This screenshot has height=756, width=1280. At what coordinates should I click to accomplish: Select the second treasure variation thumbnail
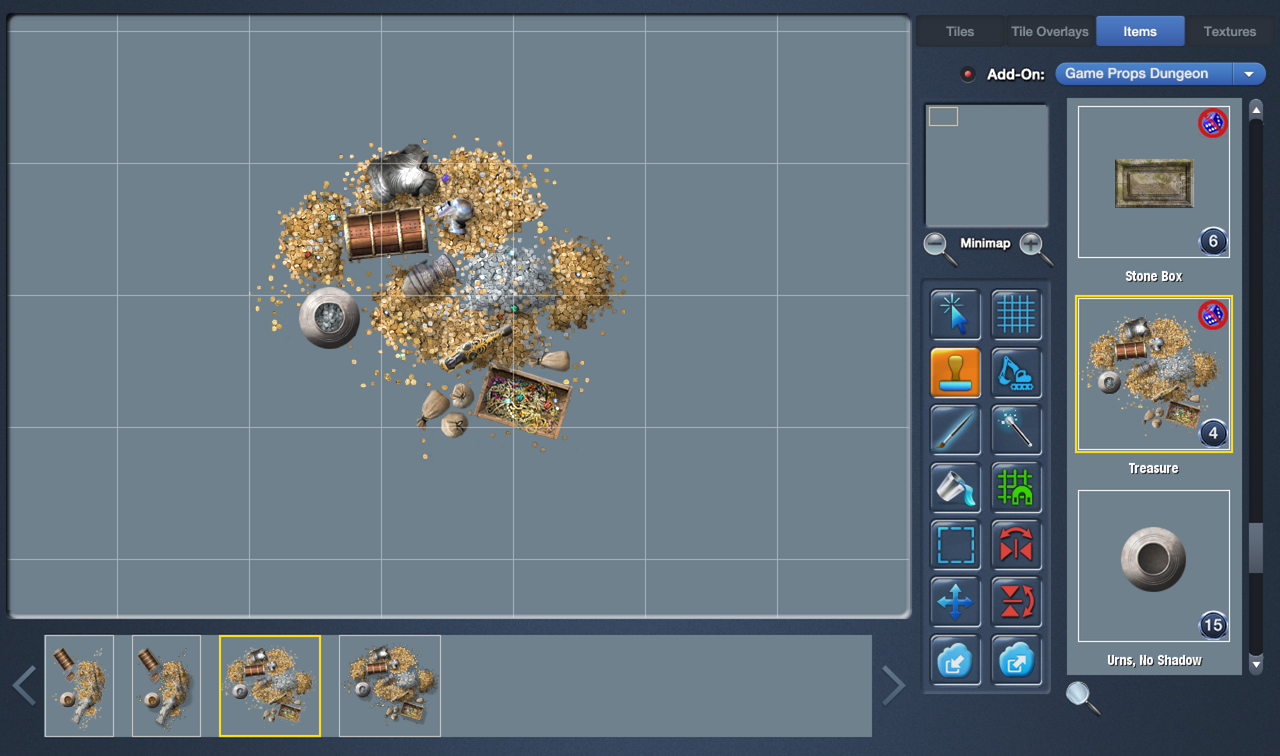(166, 686)
